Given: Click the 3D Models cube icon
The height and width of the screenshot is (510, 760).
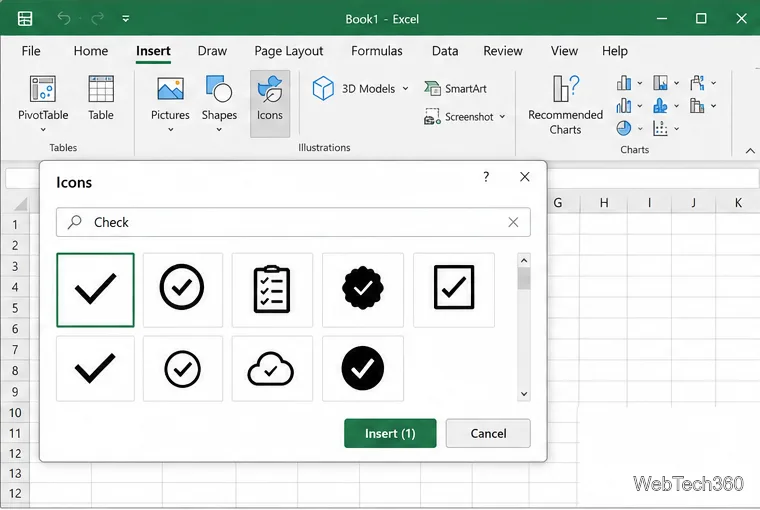Looking at the screenshot, I should click(323, 88).
